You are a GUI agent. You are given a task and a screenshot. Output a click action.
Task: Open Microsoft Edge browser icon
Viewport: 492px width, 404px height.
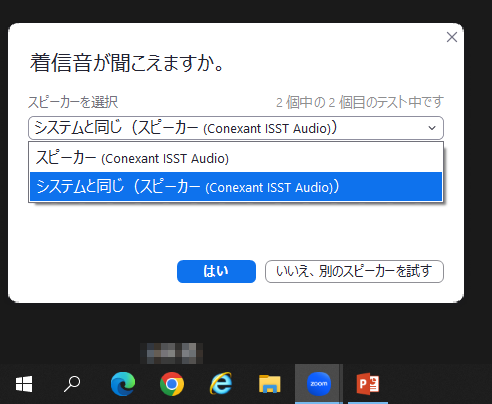pos(123,384)
